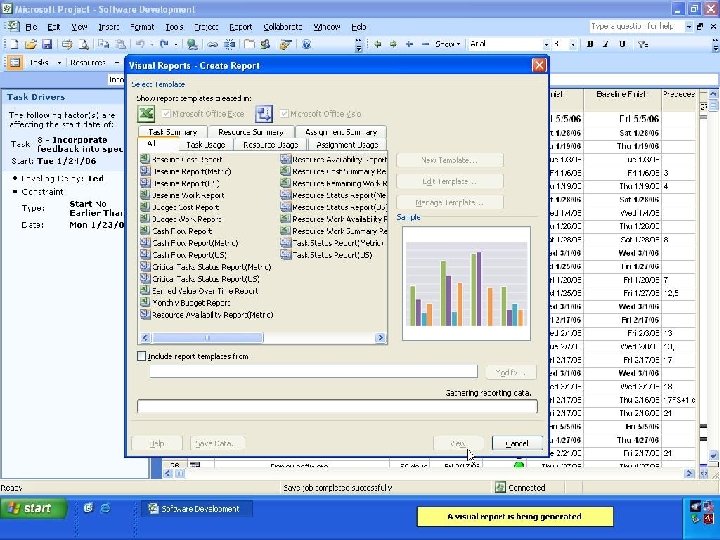Viewport: 720px width, 540px height.
Task: Click the Project Guide toggle icon
Action: tap(14, 62)
